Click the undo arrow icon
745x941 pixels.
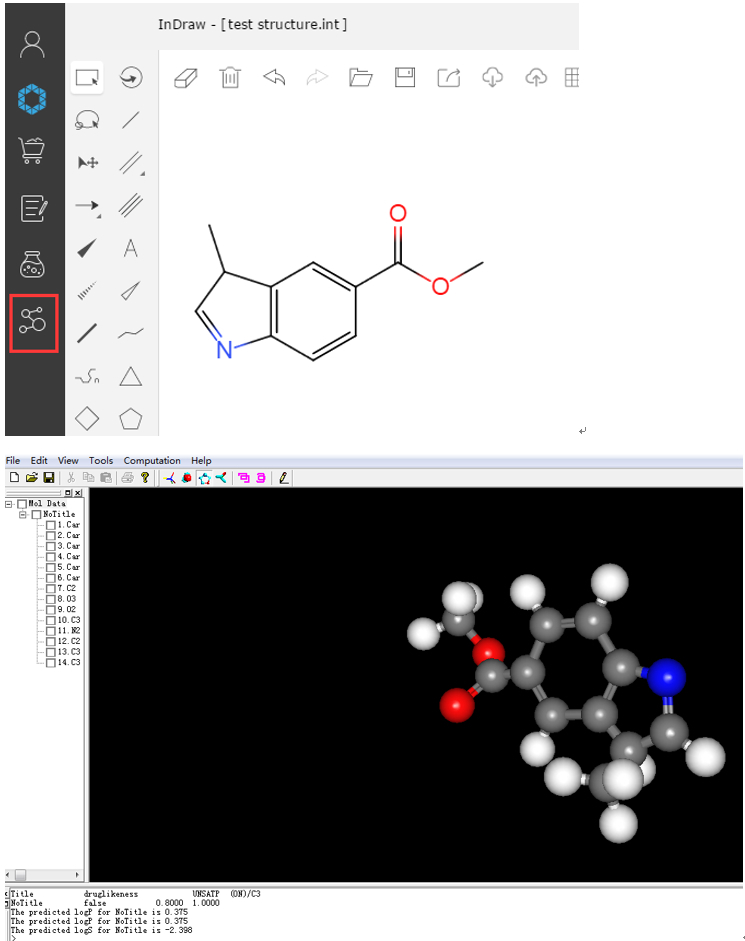click(274, 78)
